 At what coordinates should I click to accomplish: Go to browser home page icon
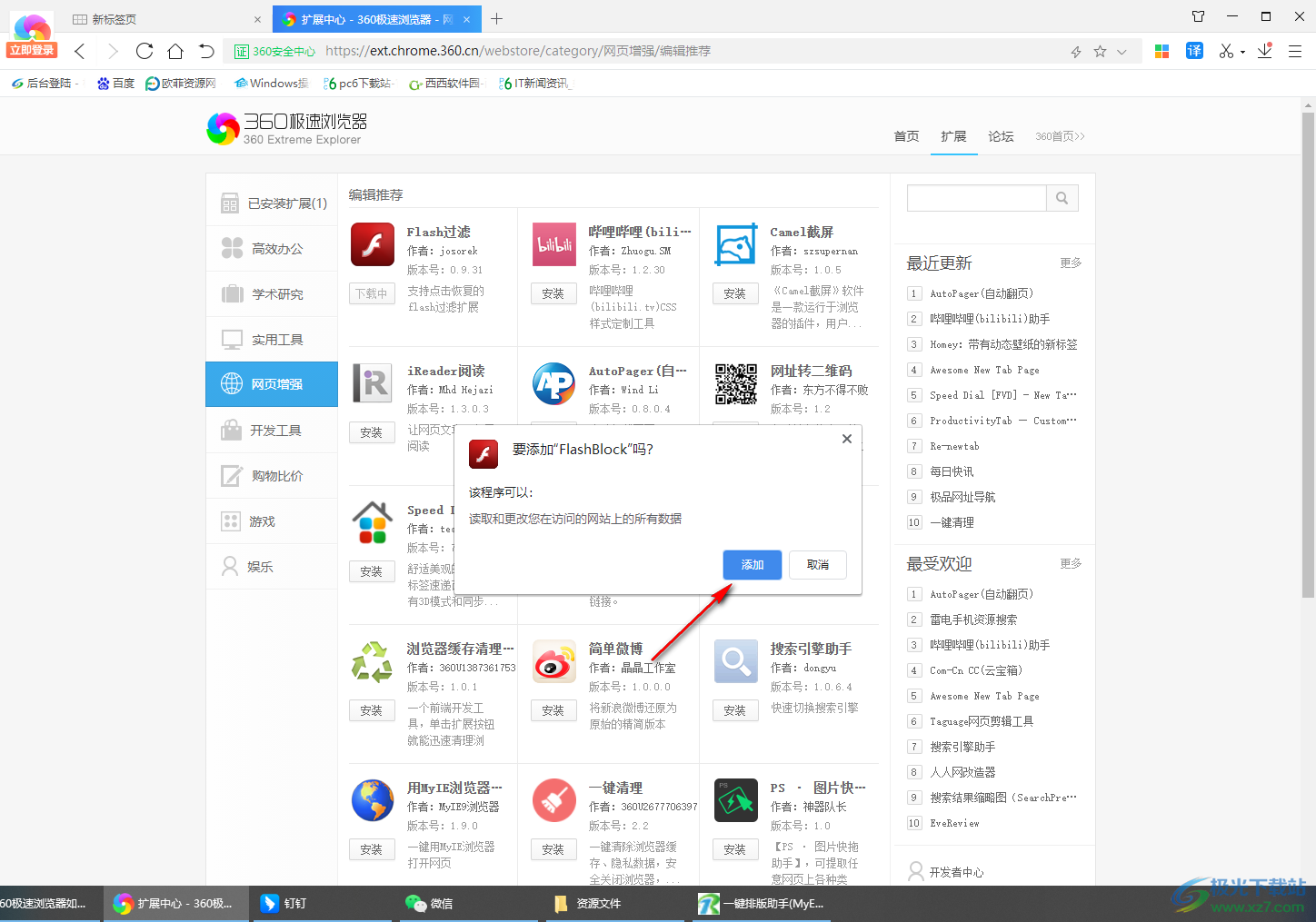175,51
